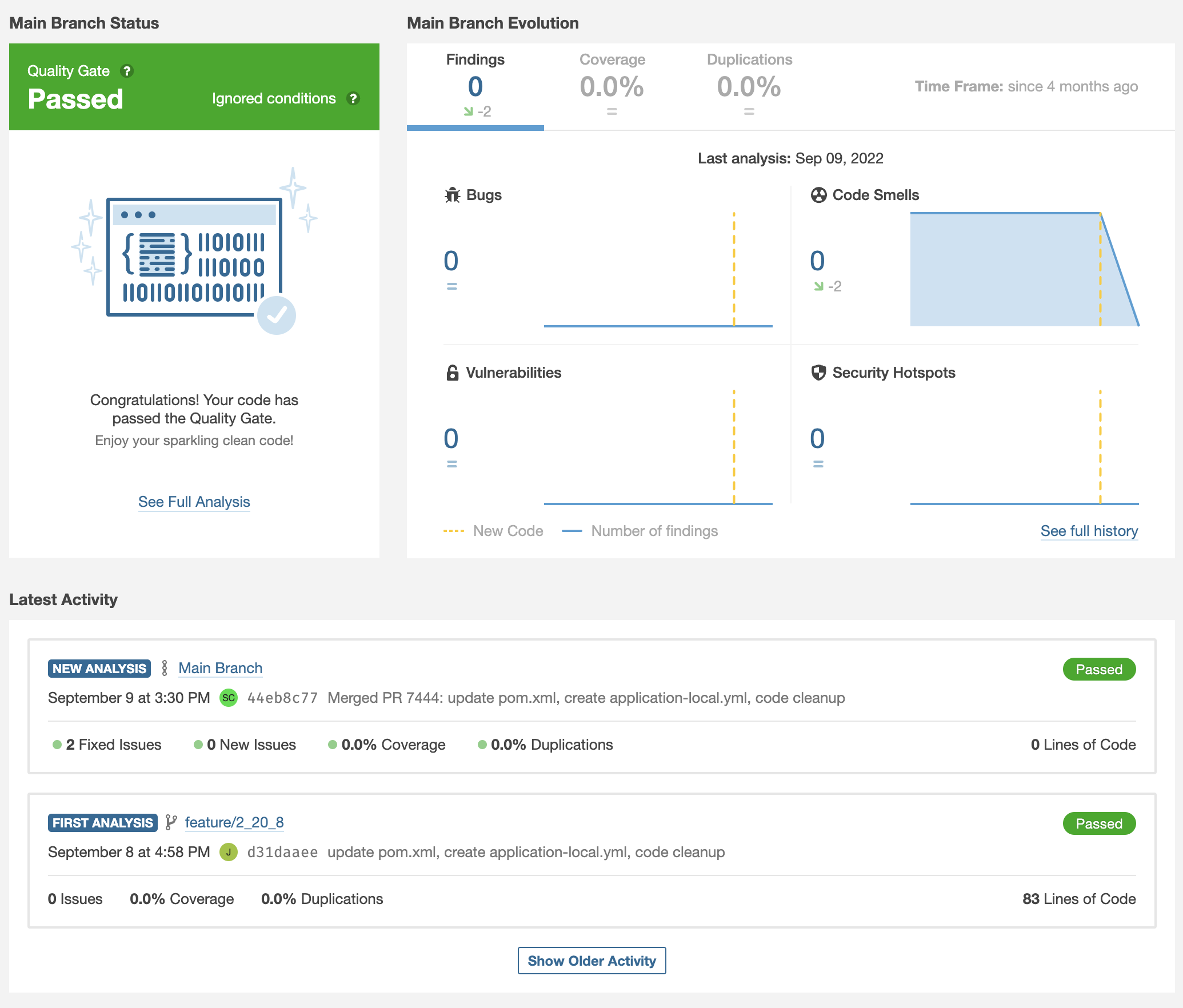This screenshot has height=1008, width=1183.
Task: Click the Security Hotspots shield icon
Action: 818,373
